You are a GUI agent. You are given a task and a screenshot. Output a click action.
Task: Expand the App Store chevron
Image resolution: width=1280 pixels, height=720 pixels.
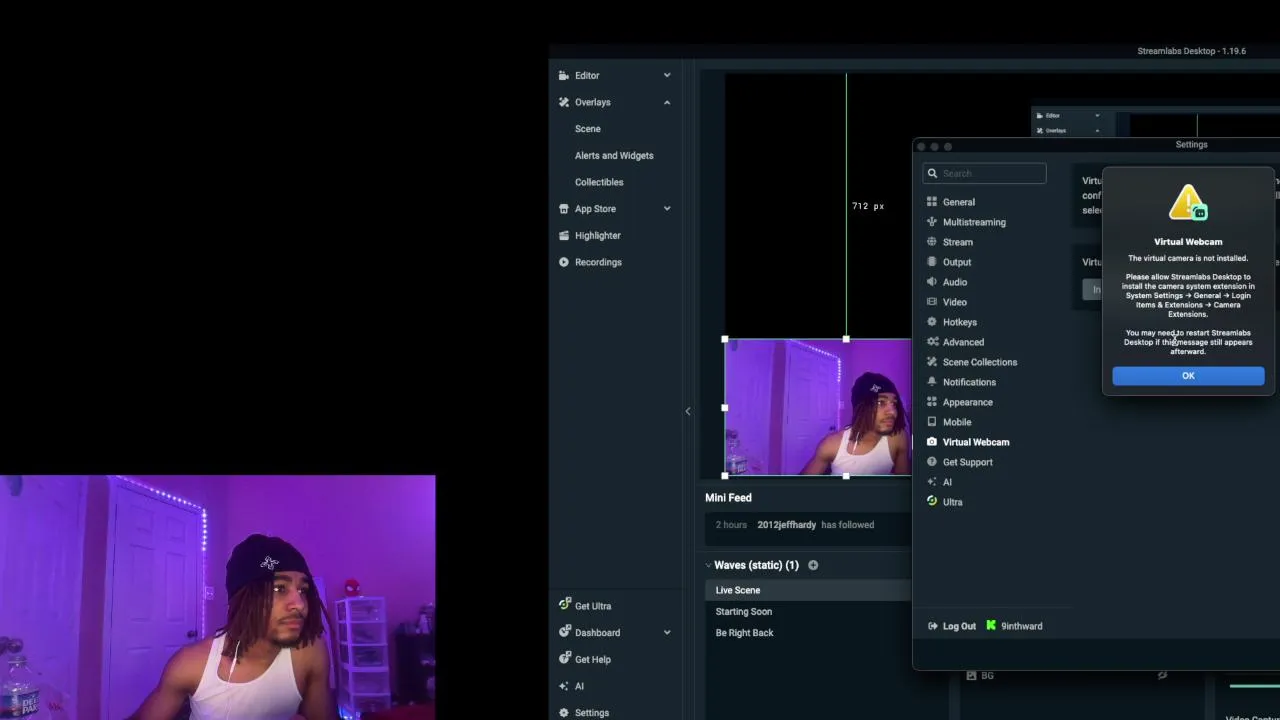667,209
